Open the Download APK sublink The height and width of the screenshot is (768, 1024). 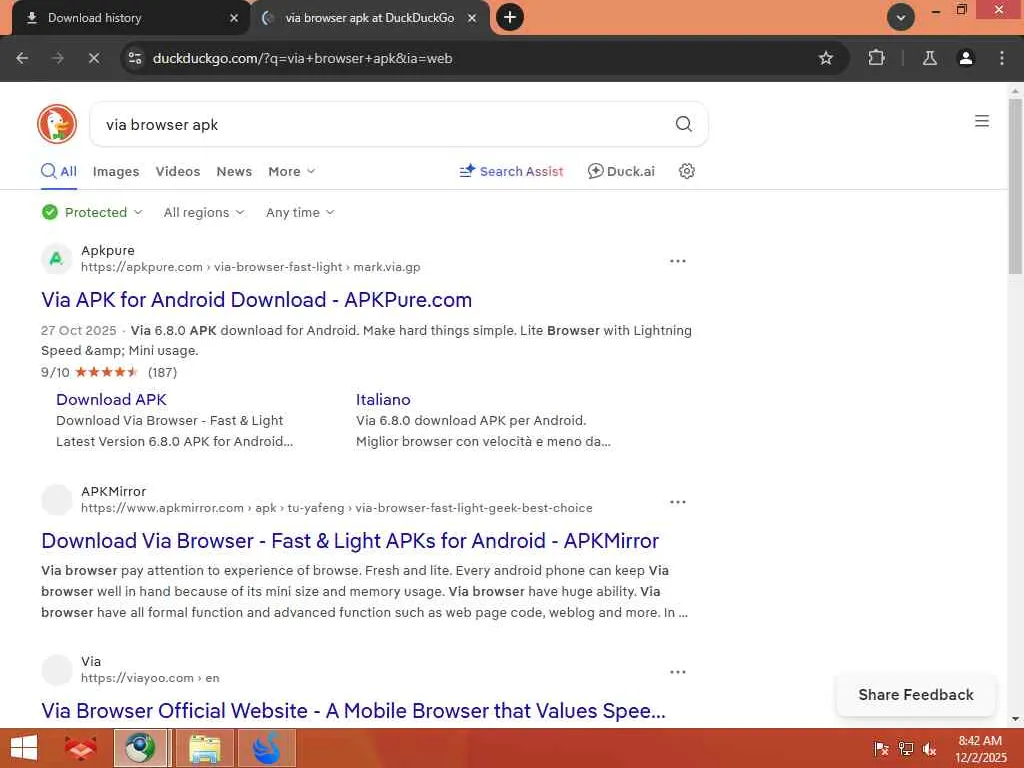[111, 400]
